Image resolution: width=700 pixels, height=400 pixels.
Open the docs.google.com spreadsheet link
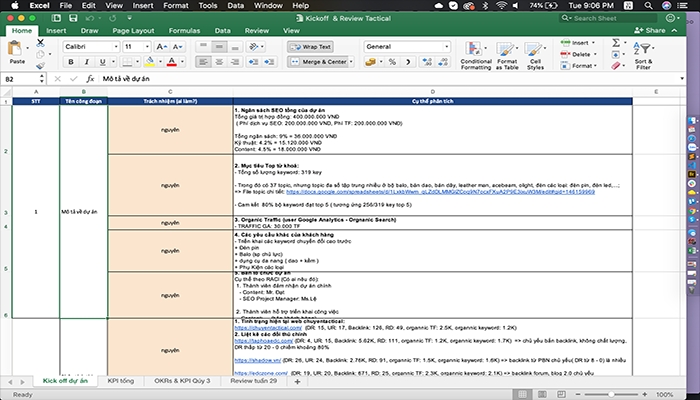tap(440, 192)
